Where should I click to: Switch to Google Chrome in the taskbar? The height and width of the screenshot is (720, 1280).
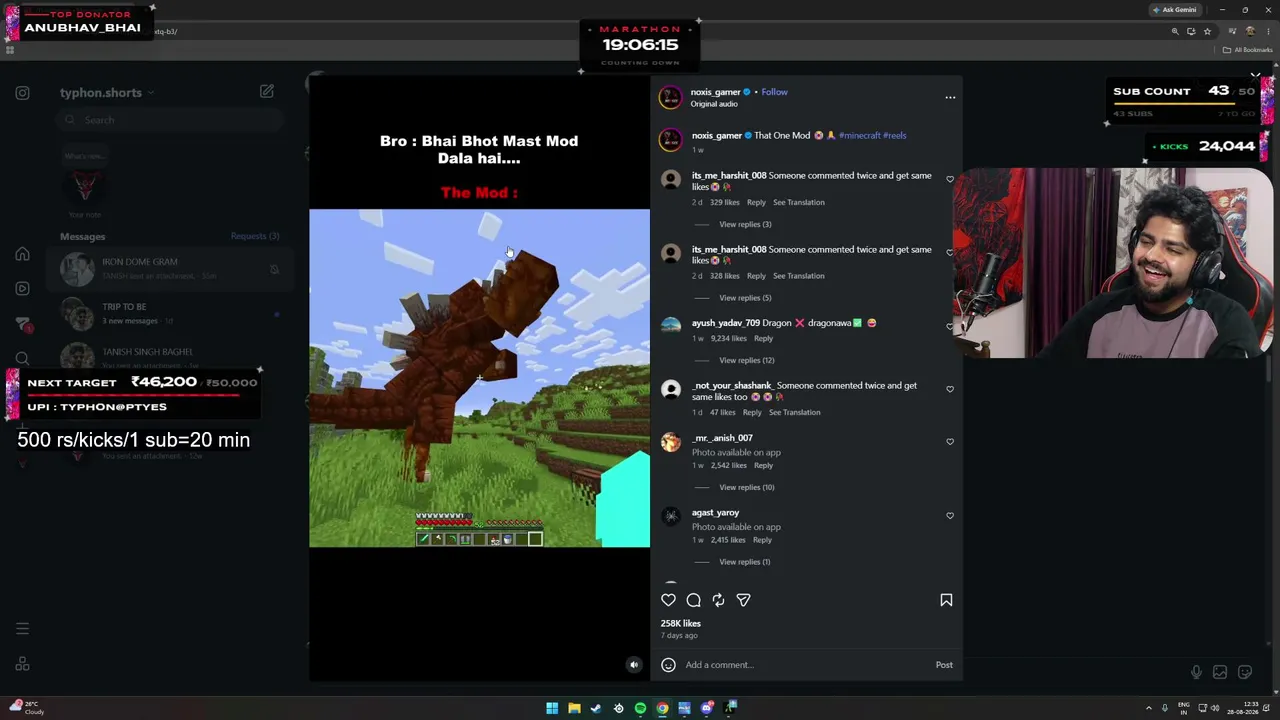point(662,708)
